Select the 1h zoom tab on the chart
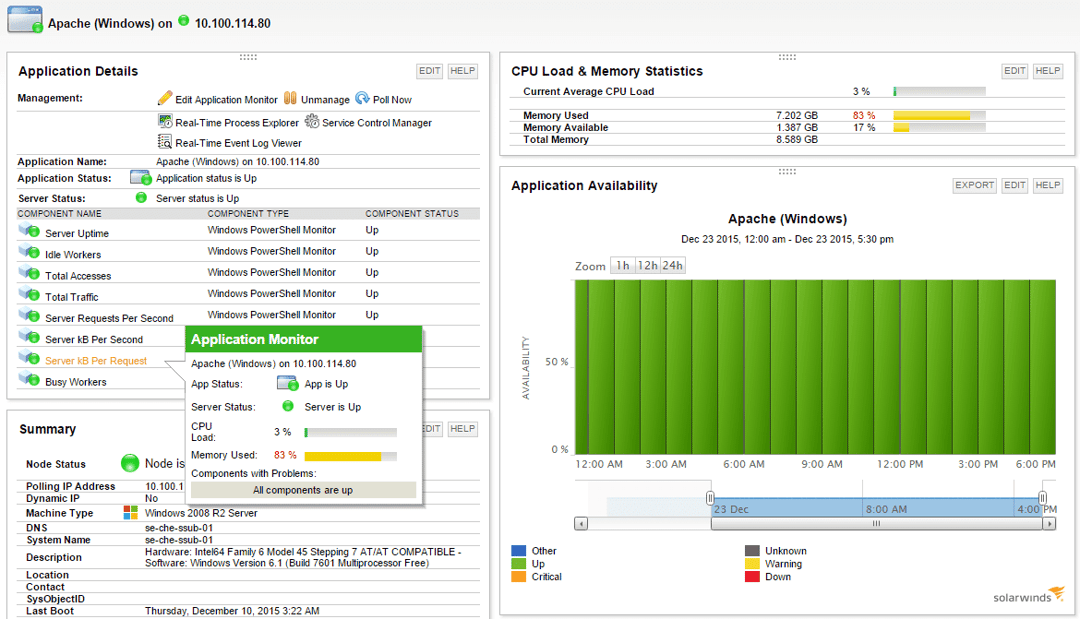Screen dimensions: 1080x619 [x=624, y=265]
